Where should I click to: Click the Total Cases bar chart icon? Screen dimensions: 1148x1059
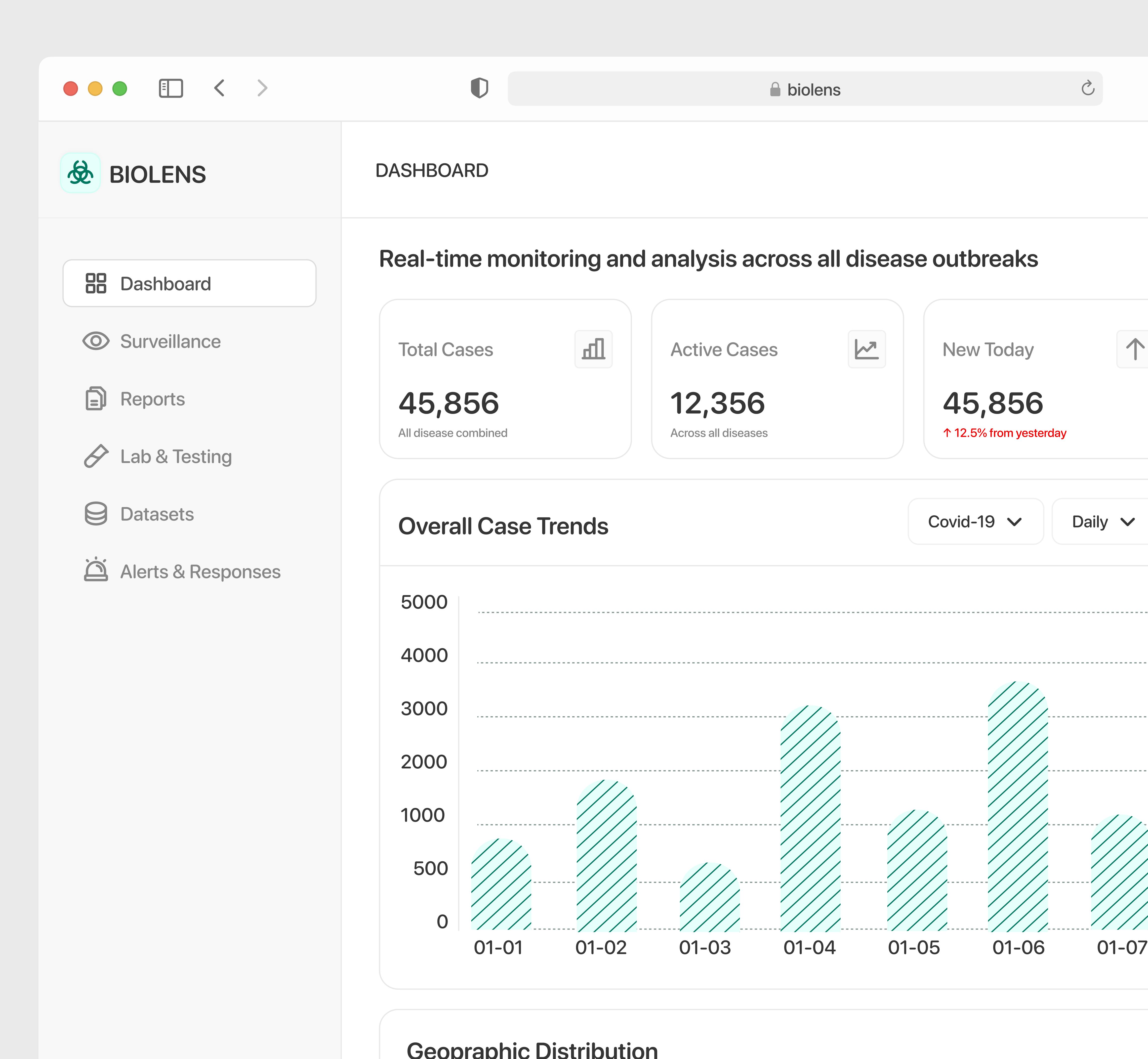[593, 349]
